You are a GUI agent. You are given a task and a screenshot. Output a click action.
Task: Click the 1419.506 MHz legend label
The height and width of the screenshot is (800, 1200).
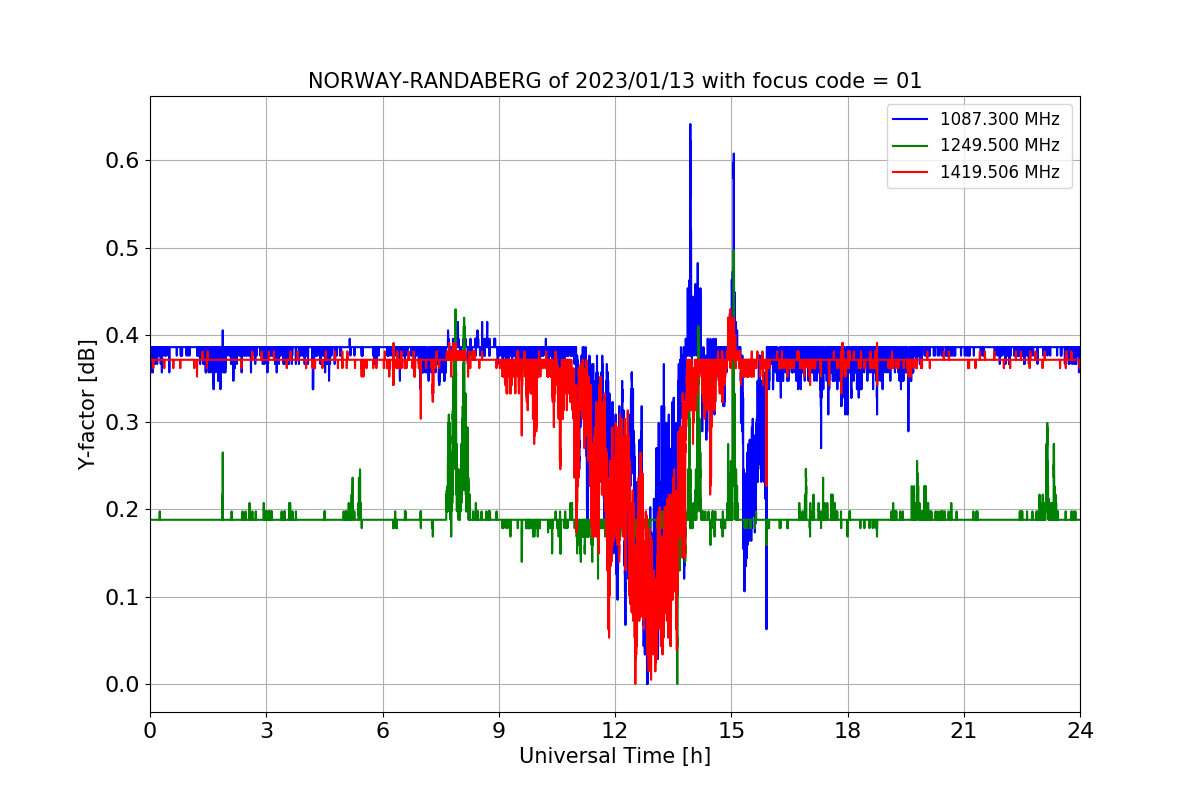coord(999,172)
